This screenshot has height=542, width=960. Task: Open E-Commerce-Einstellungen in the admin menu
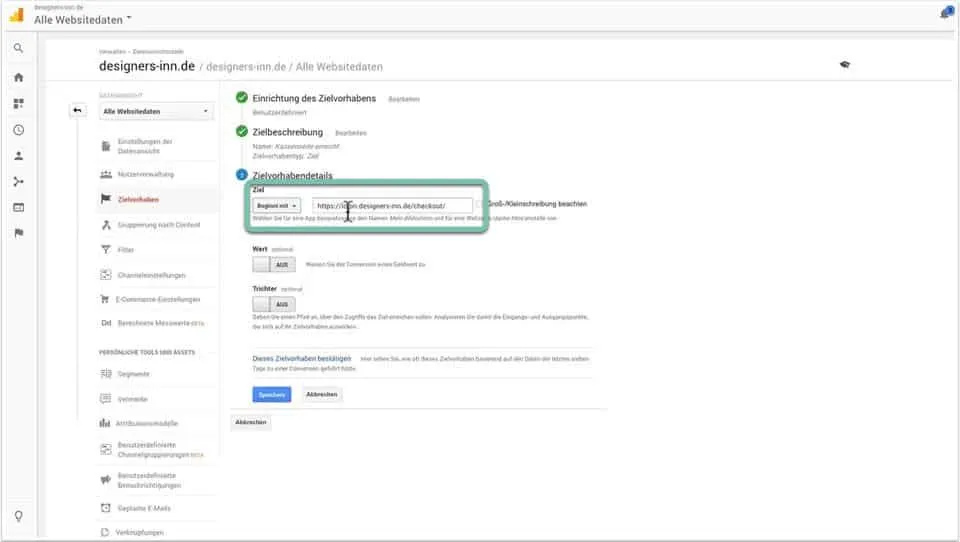point(158,299)
